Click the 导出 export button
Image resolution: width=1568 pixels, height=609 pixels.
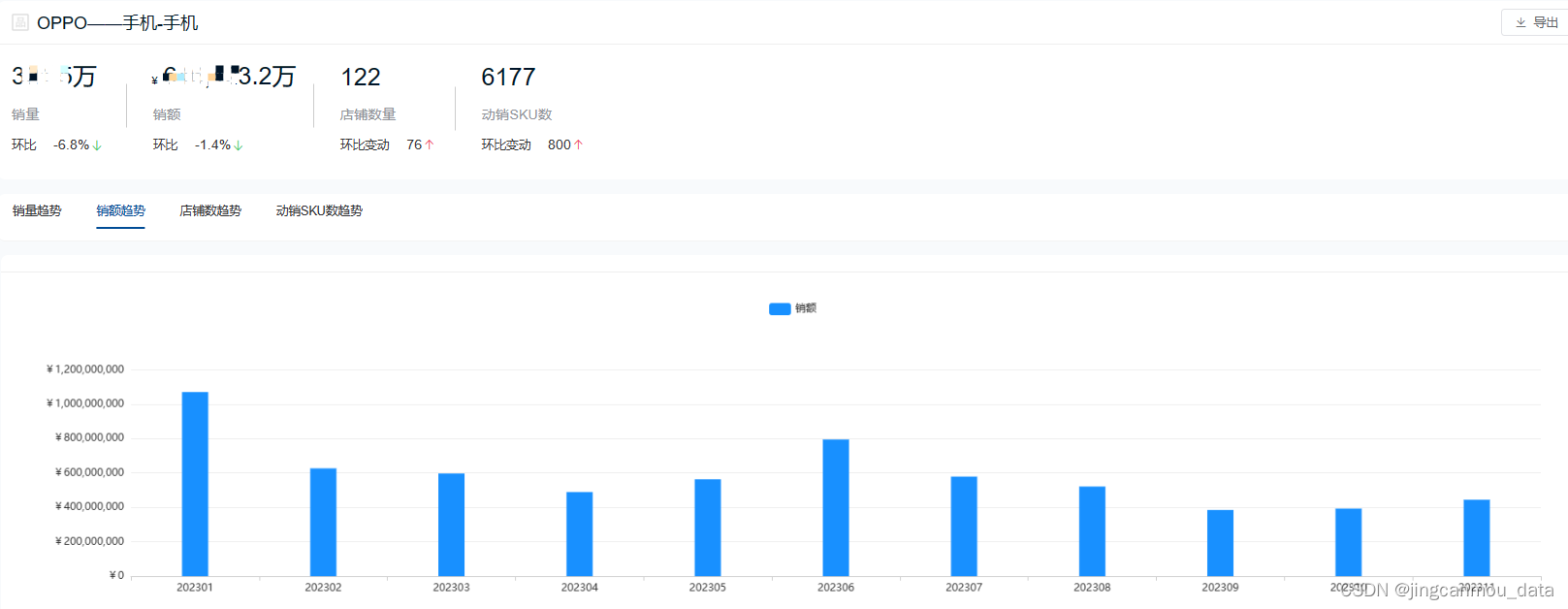click(x=1536, y=22)
